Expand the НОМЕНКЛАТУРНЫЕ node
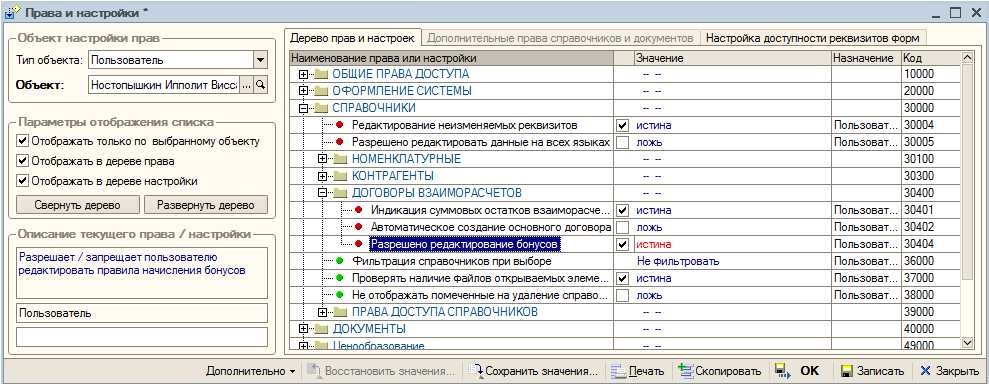The image size is (989, 384). [323, 160]
